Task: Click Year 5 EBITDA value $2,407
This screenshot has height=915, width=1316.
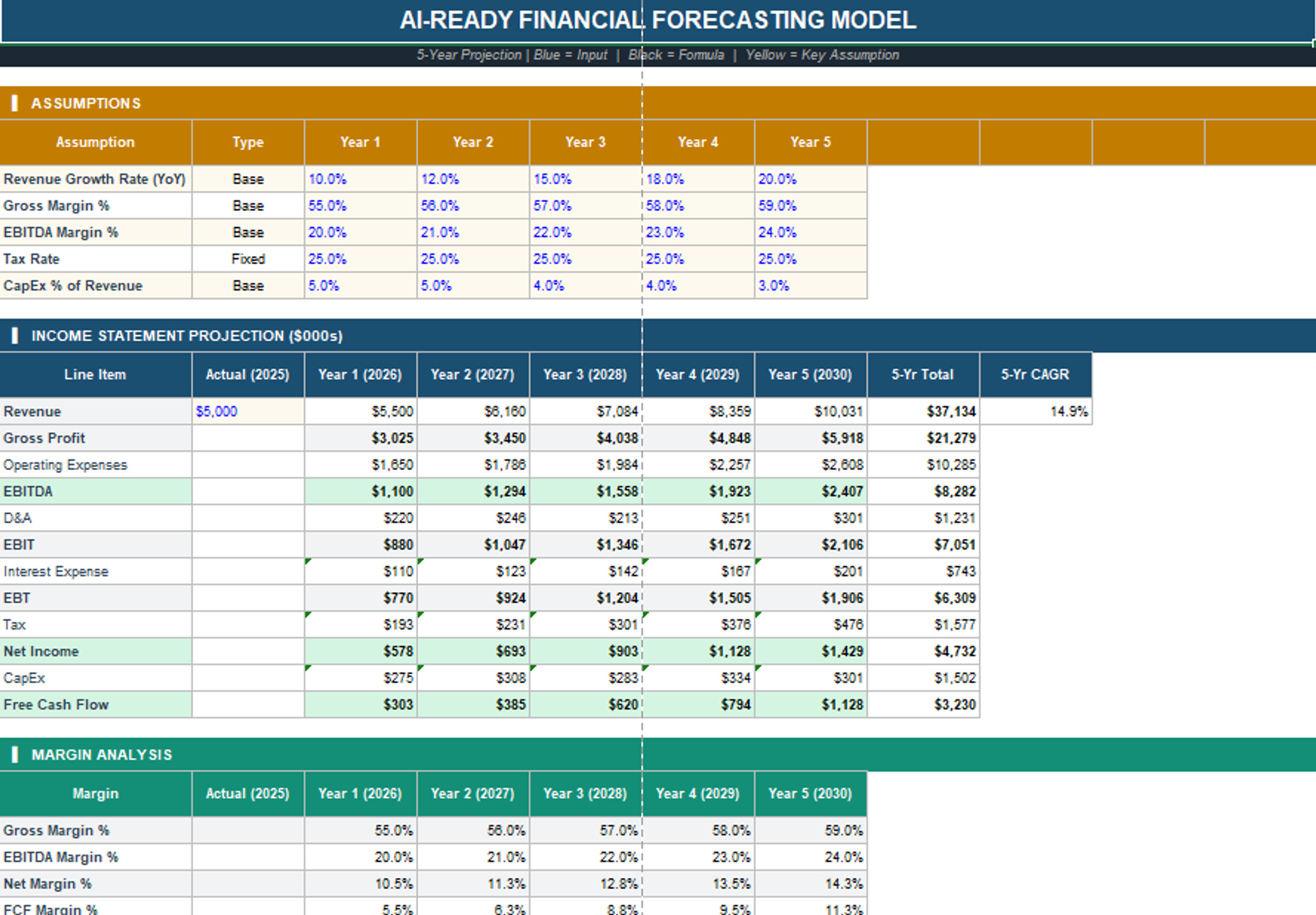Action: point(810,491)
